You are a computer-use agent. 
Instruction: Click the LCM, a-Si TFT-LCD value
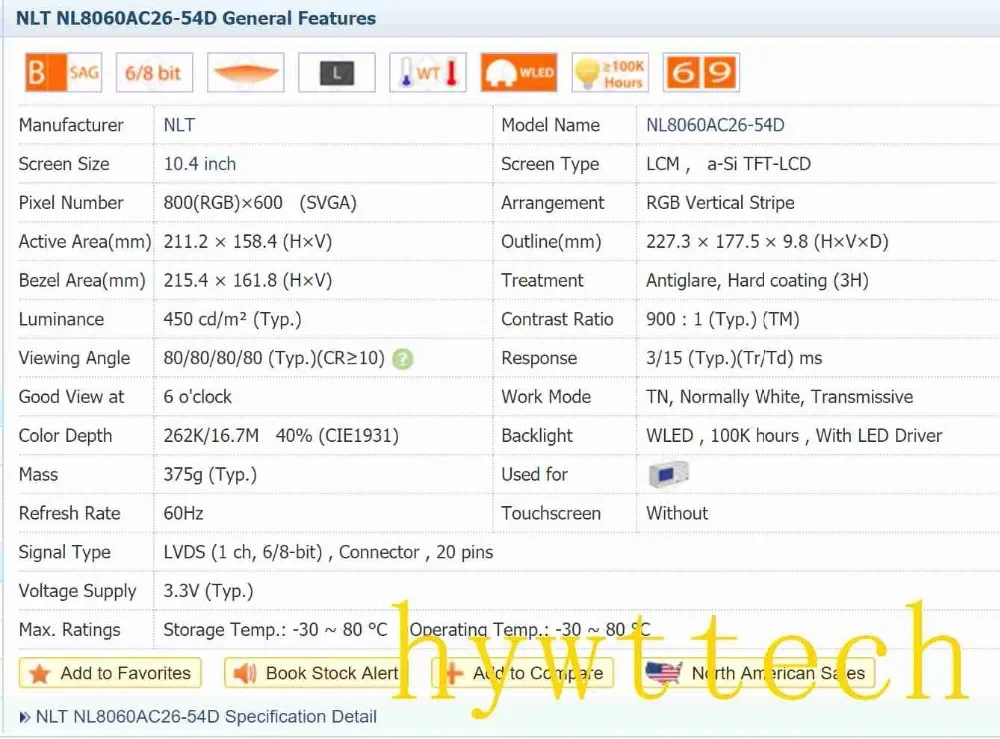click(x=728, y=164)
